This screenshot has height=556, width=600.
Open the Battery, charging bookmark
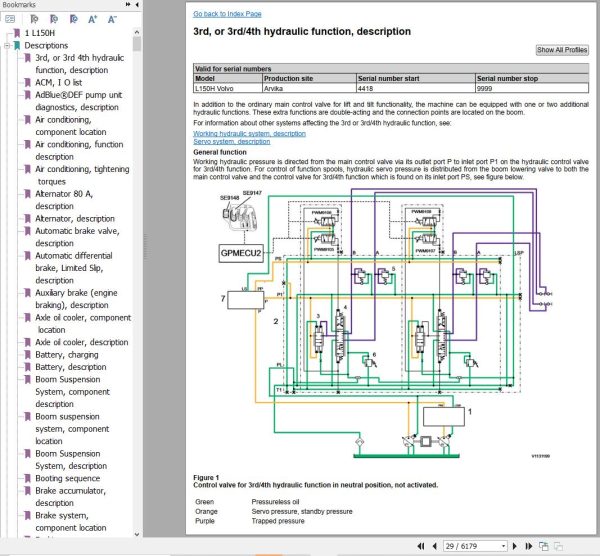coord(67,355)
